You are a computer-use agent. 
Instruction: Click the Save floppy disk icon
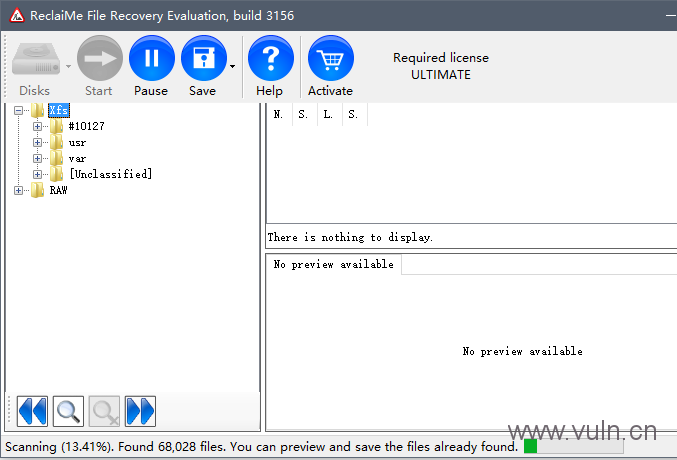[204, 58]
